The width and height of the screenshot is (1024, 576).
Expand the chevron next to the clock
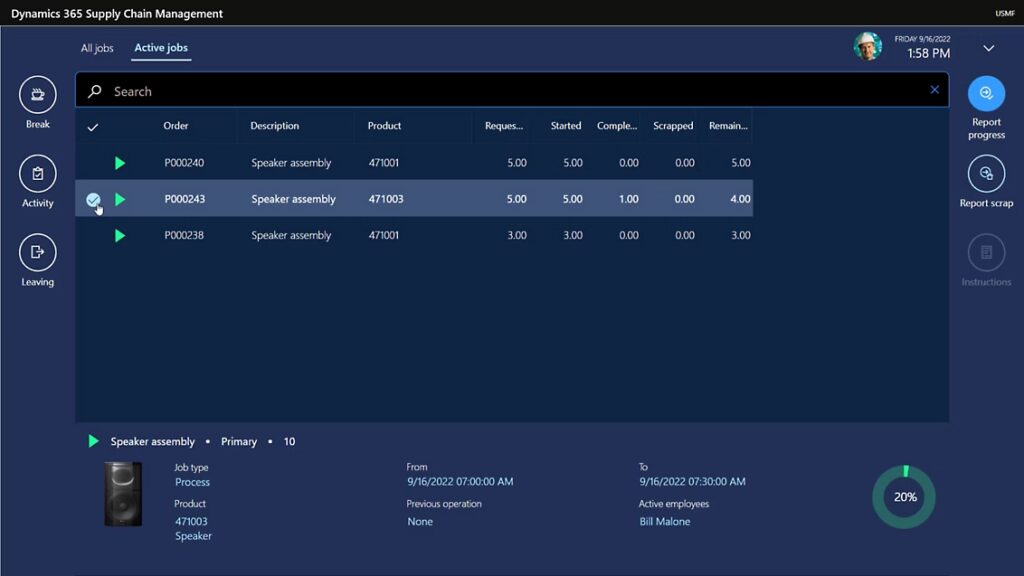[988, 48]
